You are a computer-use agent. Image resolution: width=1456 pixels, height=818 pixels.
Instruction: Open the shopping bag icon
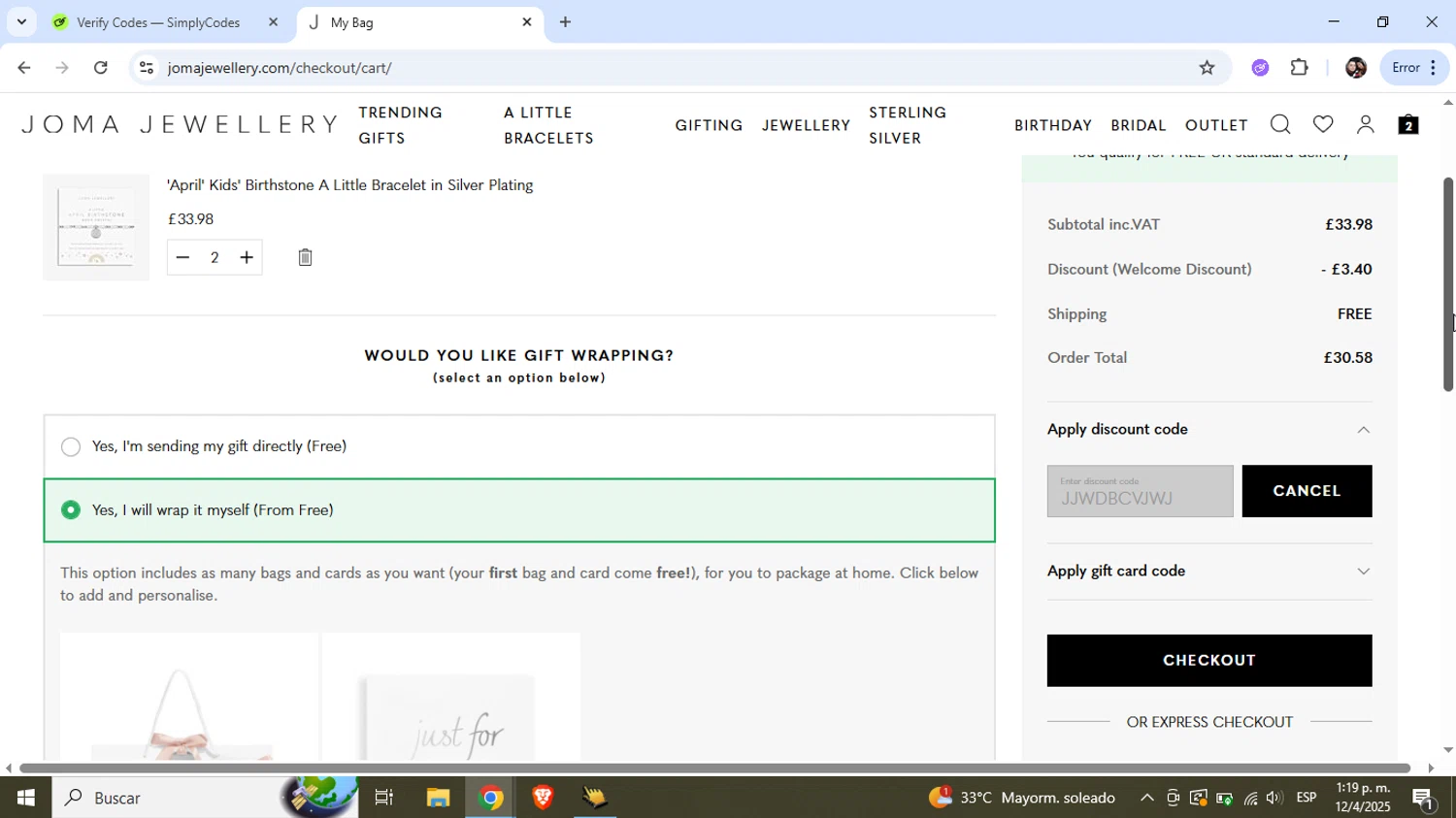pos(1408,124)
